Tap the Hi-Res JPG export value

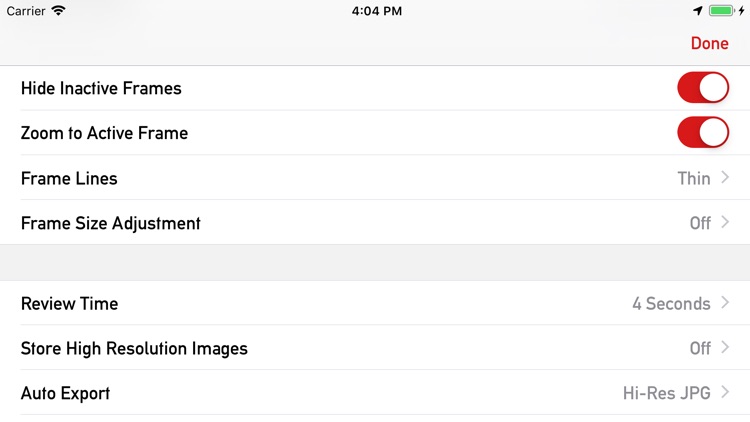[x=666, y=393]
